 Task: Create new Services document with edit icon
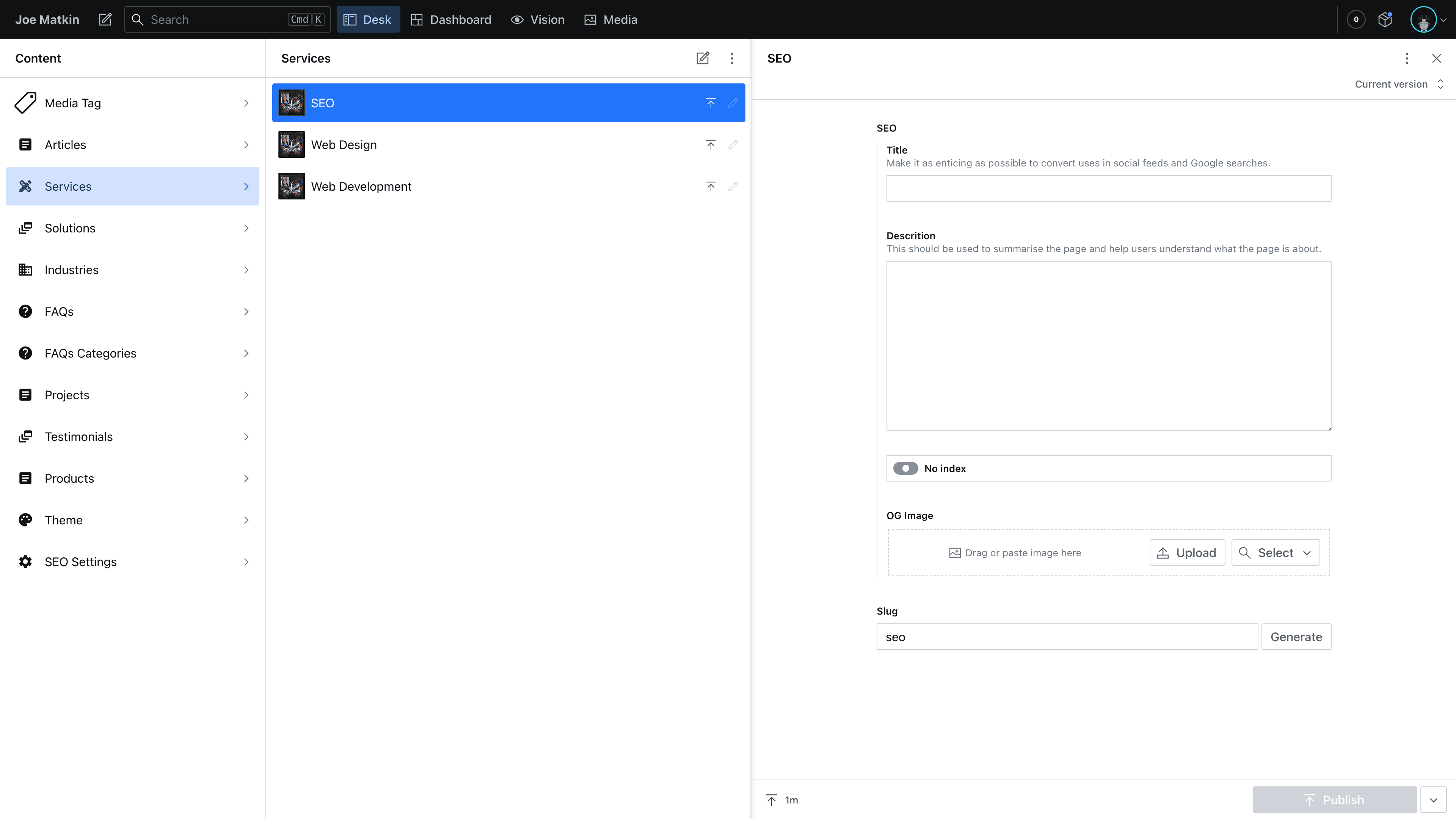703,58
